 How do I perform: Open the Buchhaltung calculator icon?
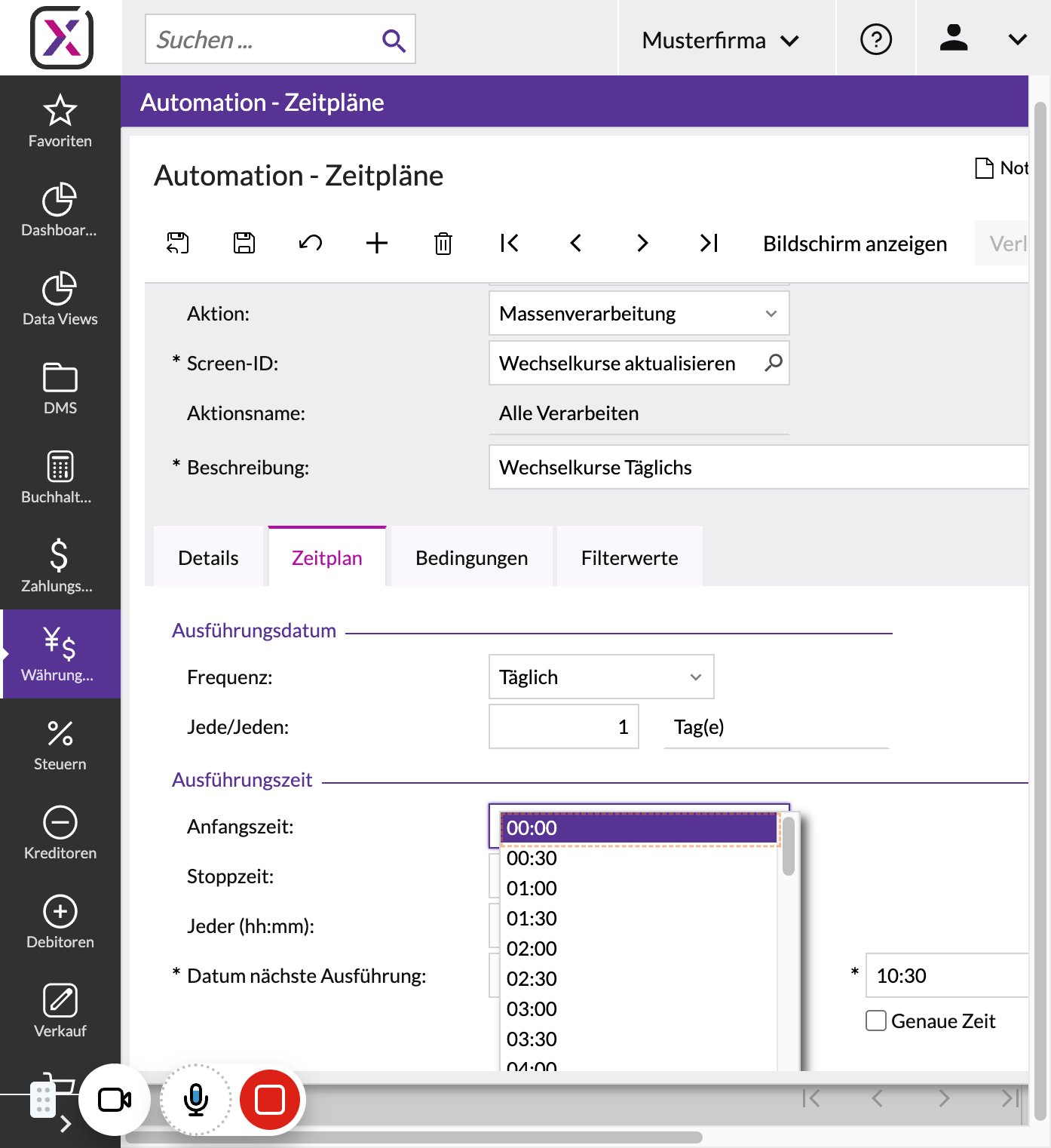point(60,467)
